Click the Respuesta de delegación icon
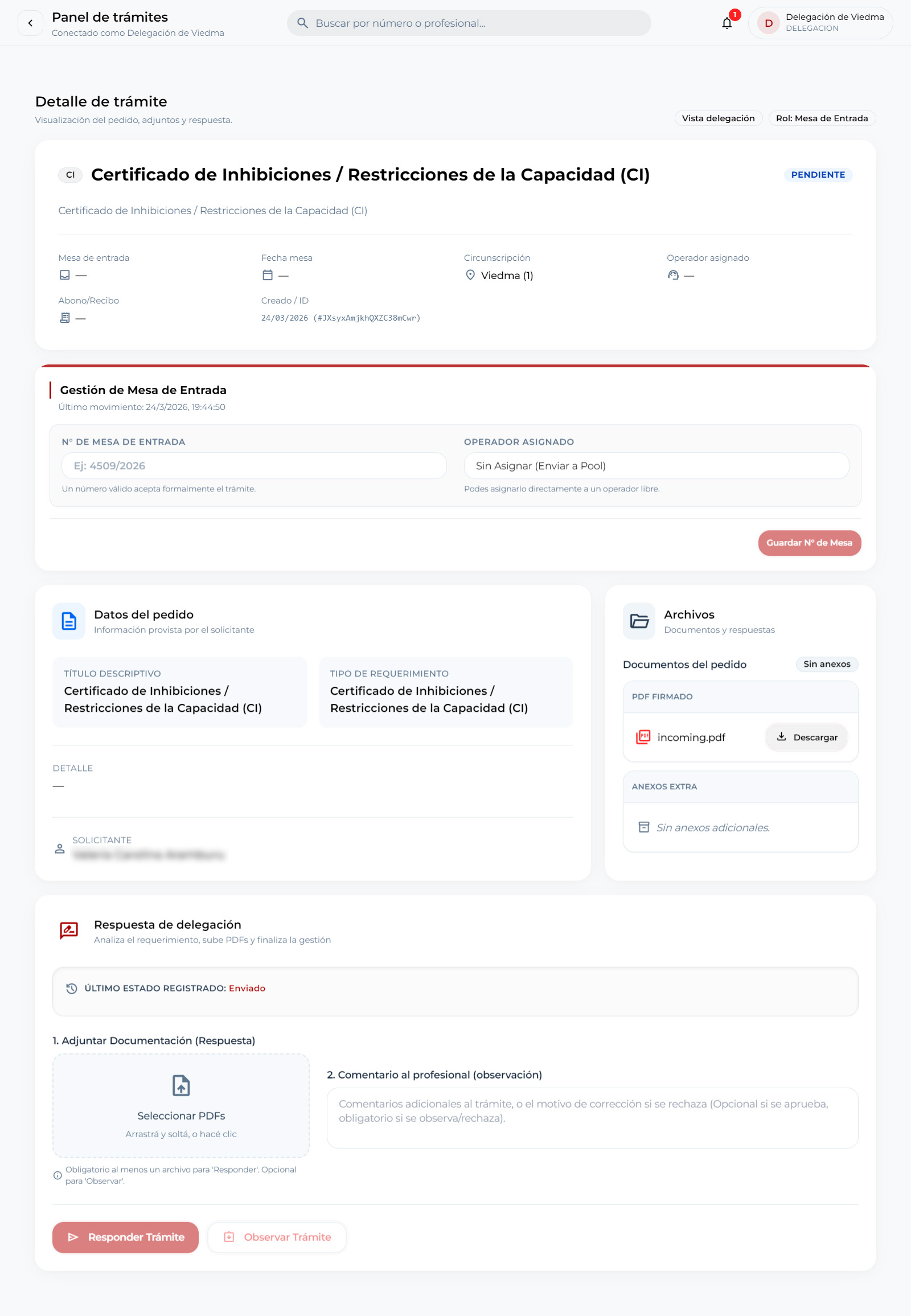Viewport: 911px width, 1316px height. tap(69, 930)
